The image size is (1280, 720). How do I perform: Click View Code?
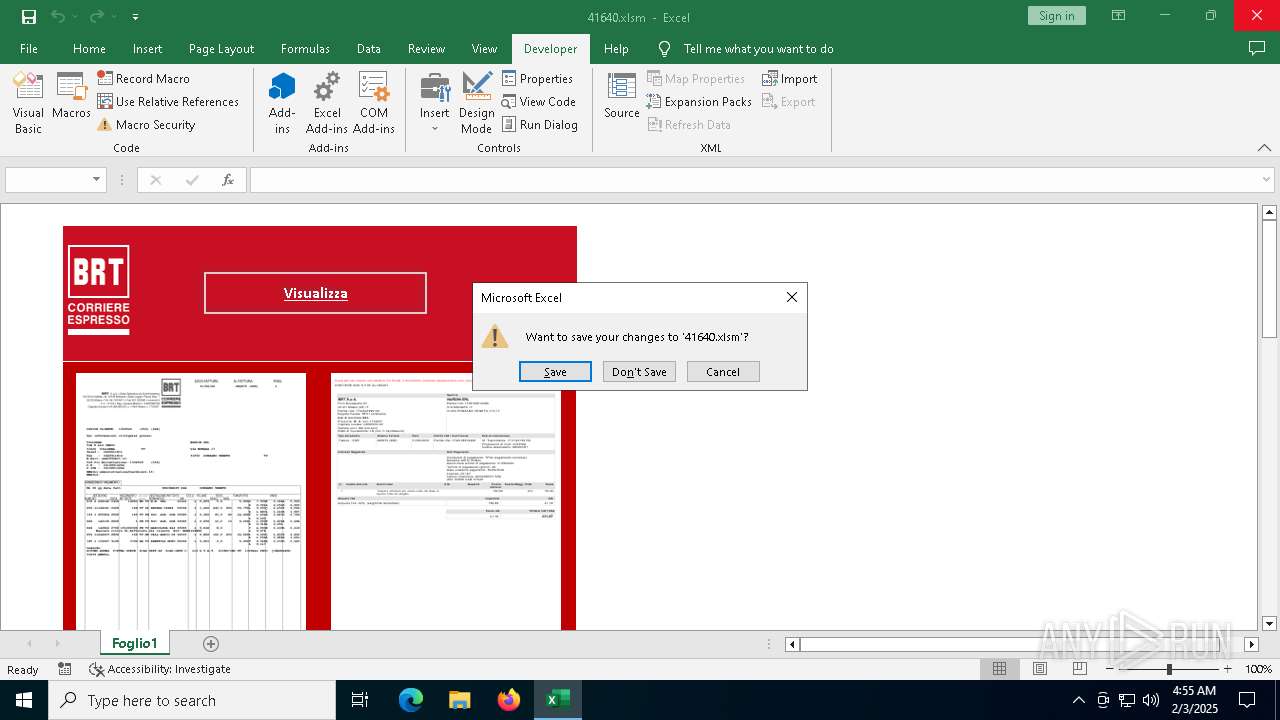pos(538,101)
